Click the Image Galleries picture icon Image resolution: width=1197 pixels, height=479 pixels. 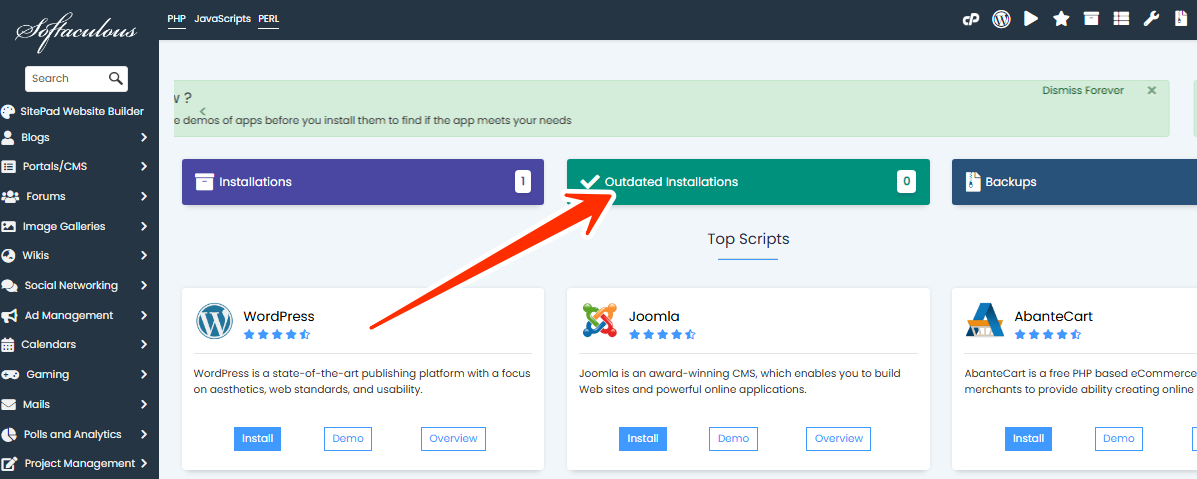pos(9,226)
